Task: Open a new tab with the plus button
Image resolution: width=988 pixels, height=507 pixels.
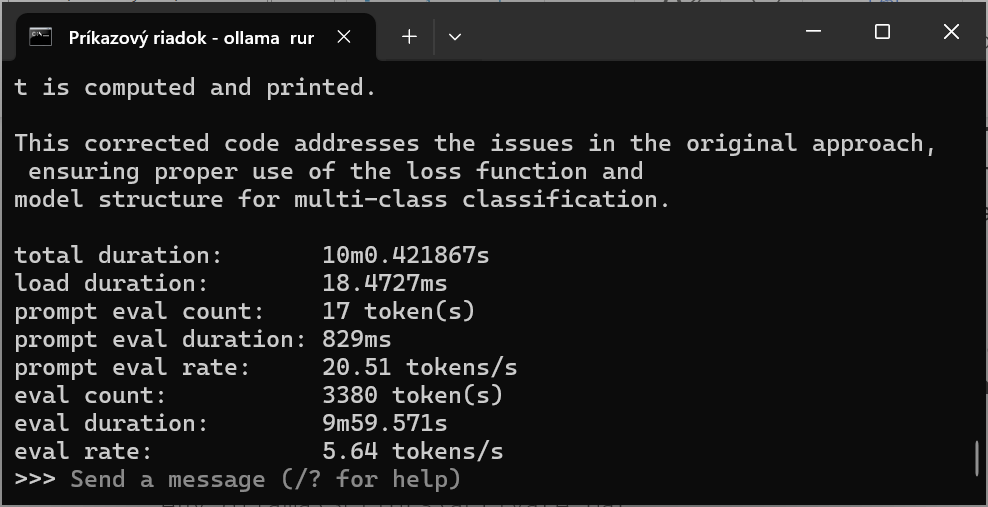Action: [x=409, y=37]
